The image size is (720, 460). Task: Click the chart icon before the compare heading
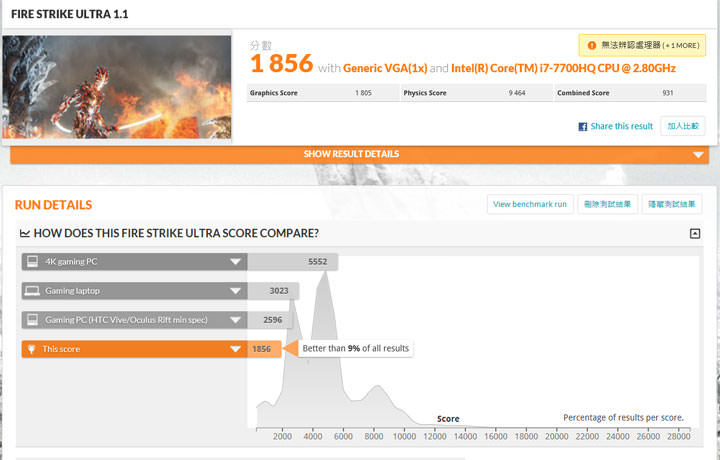click(25, 233)
